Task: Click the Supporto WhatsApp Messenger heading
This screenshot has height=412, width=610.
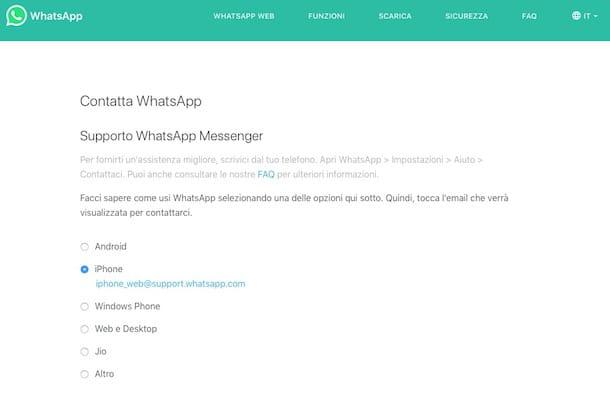Action: 172,136
